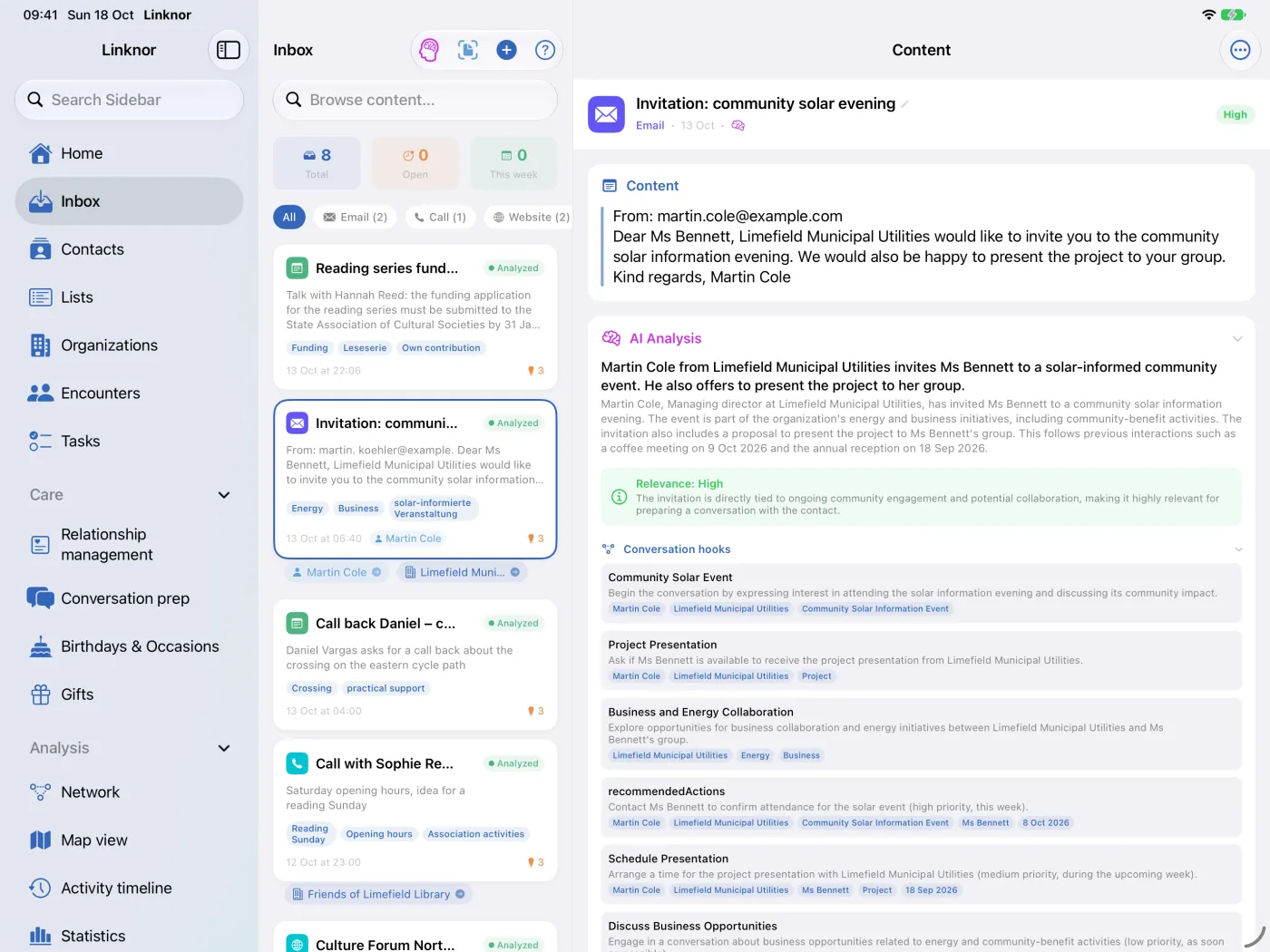
Task: Click the email envelope icon in content header
Action: (x=606, y=114)
